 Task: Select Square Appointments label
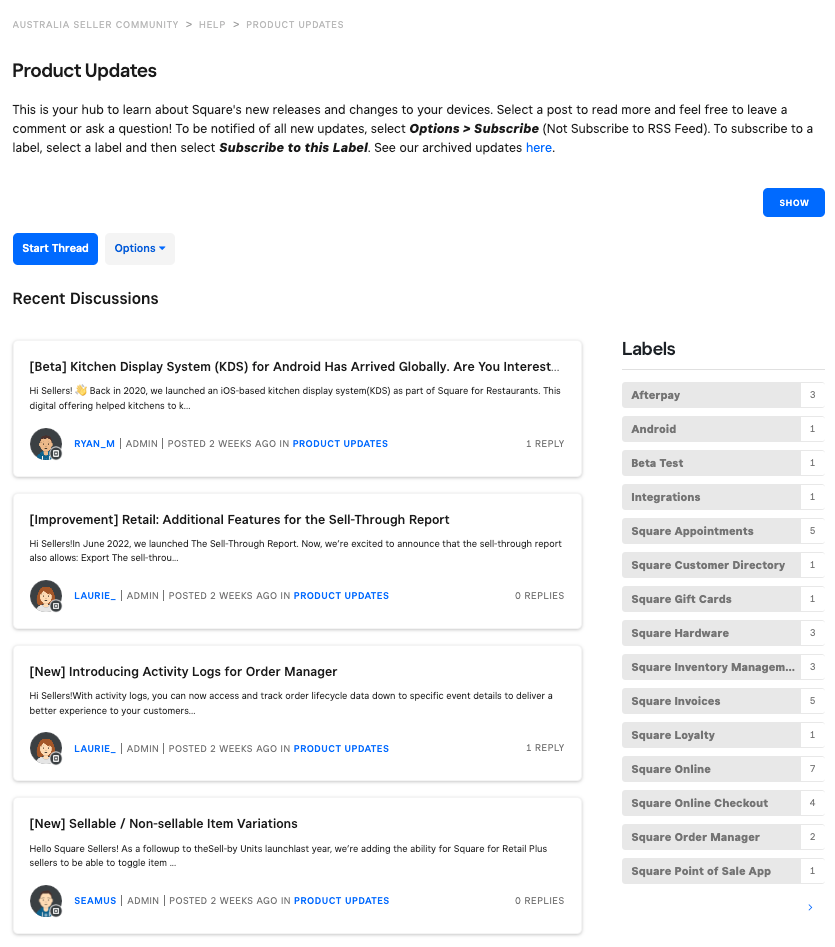692,531
